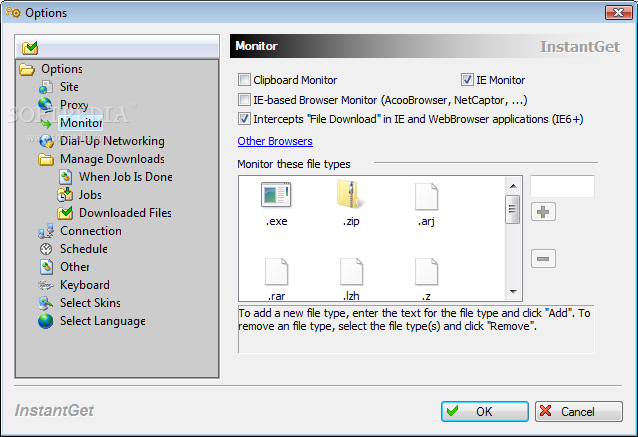Click the When Job Is Done icon
Viewport: 638px width, 437px height.
tap(65, 177)
